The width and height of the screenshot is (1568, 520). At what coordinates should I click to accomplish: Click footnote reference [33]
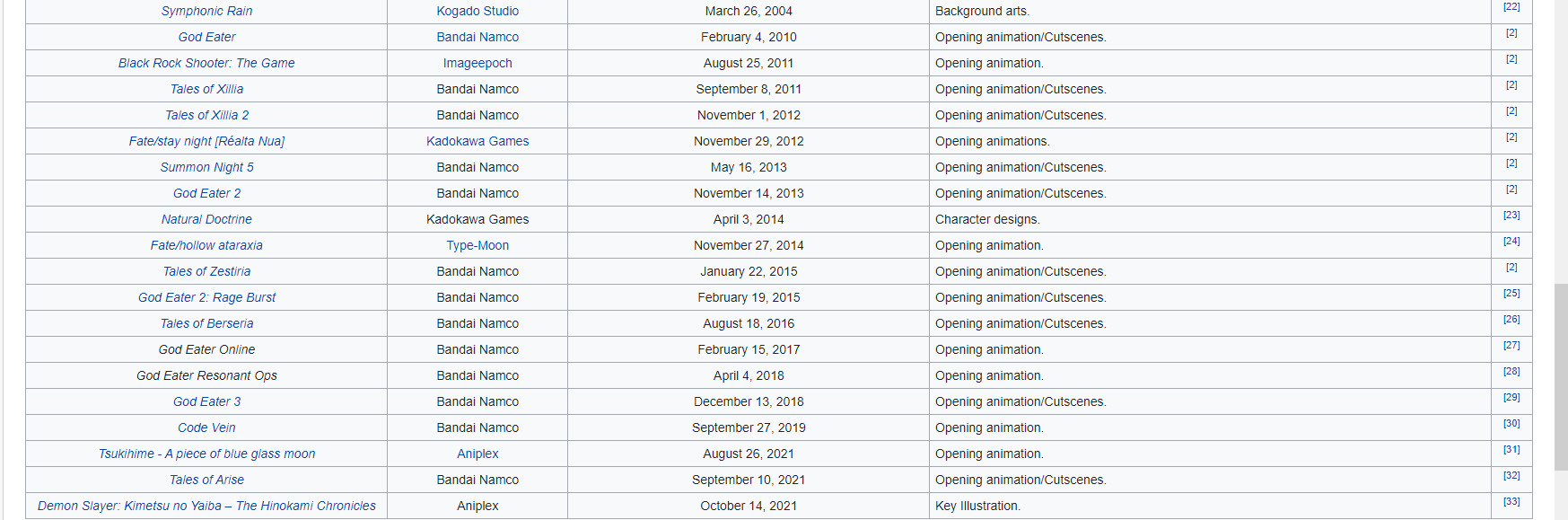1511,502
